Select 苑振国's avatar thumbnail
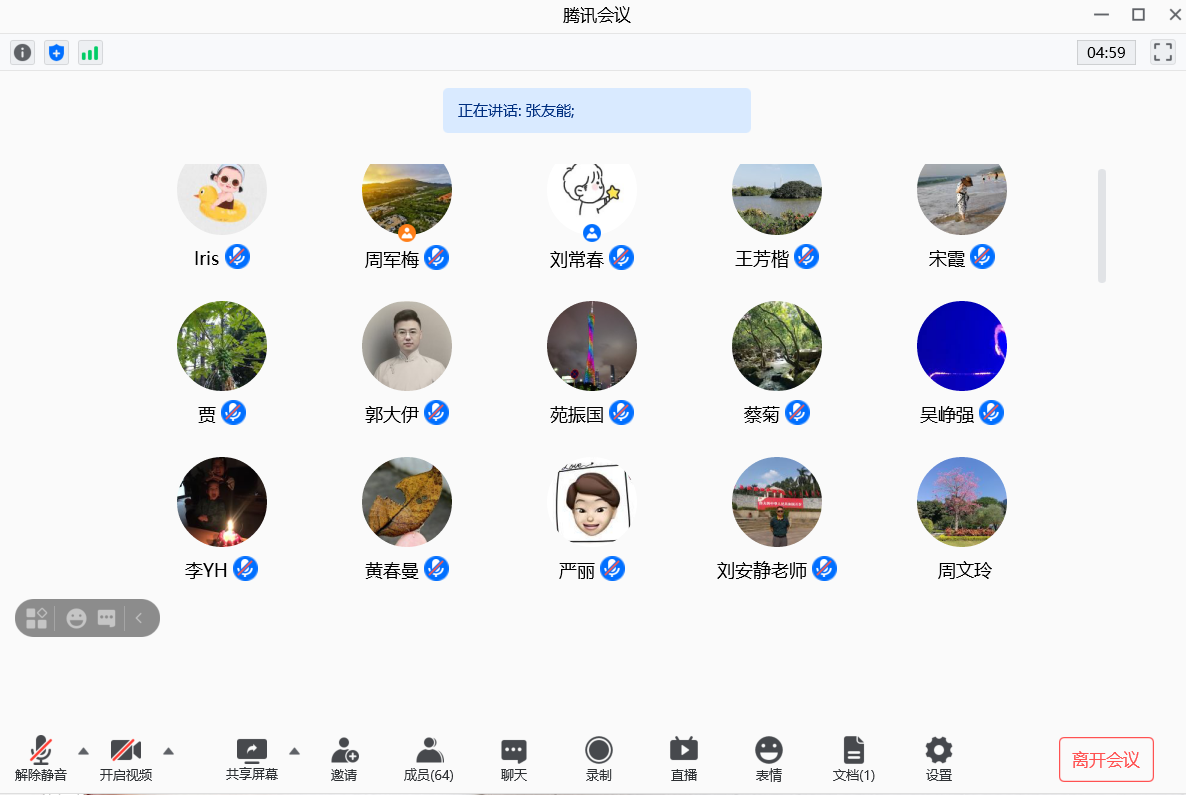 coord(592,346)
